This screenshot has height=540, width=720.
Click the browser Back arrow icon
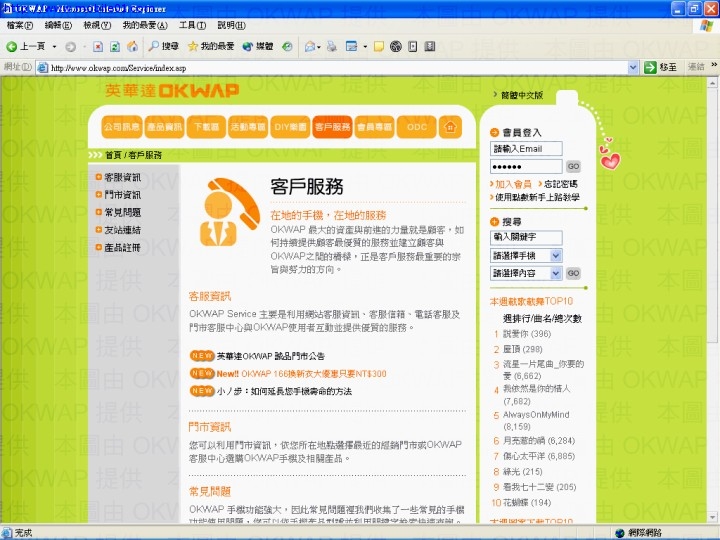coord(11,46)
